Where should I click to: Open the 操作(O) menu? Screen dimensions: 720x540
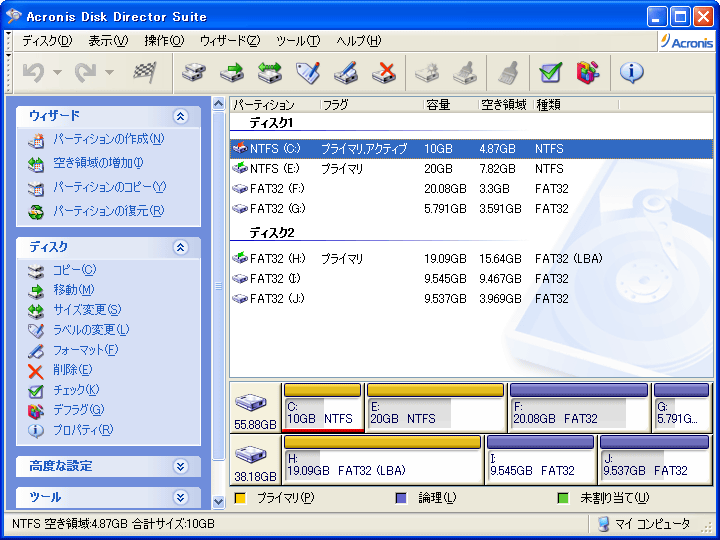click(x=164, y=41)
